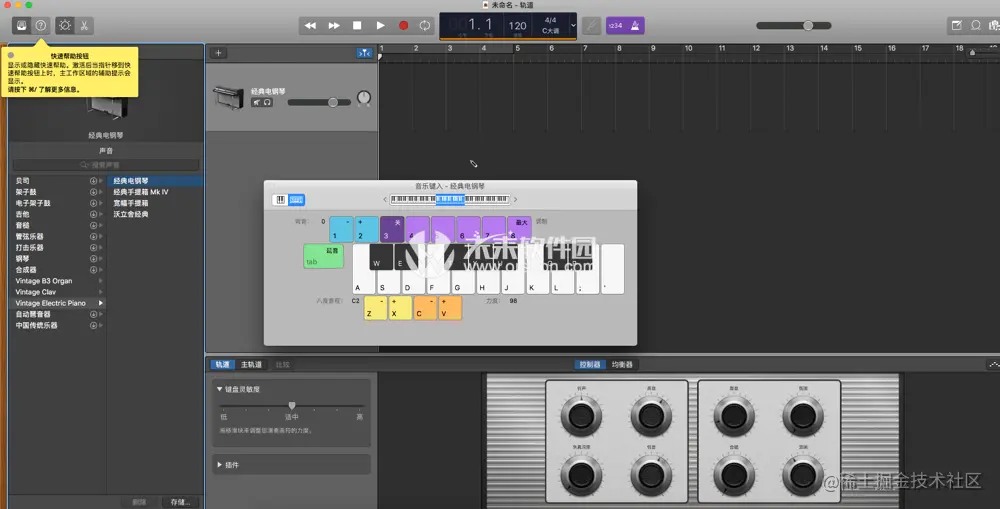This screenshot has height=509, width=1000.
Task: Solo the 经典电钢琴 track with headphones icon
Action: coord(267,102)
